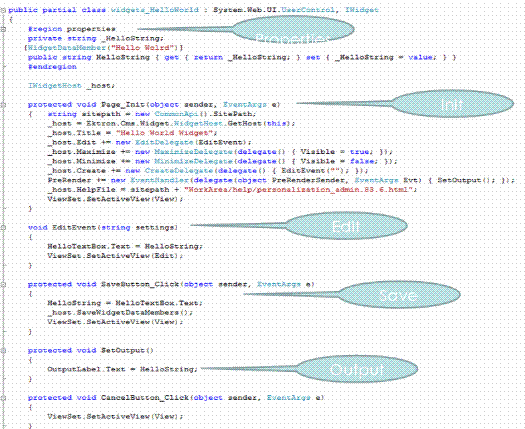Click the CancelButton_Click method name
The image size is (525, 429).
(x=145, y=398)
